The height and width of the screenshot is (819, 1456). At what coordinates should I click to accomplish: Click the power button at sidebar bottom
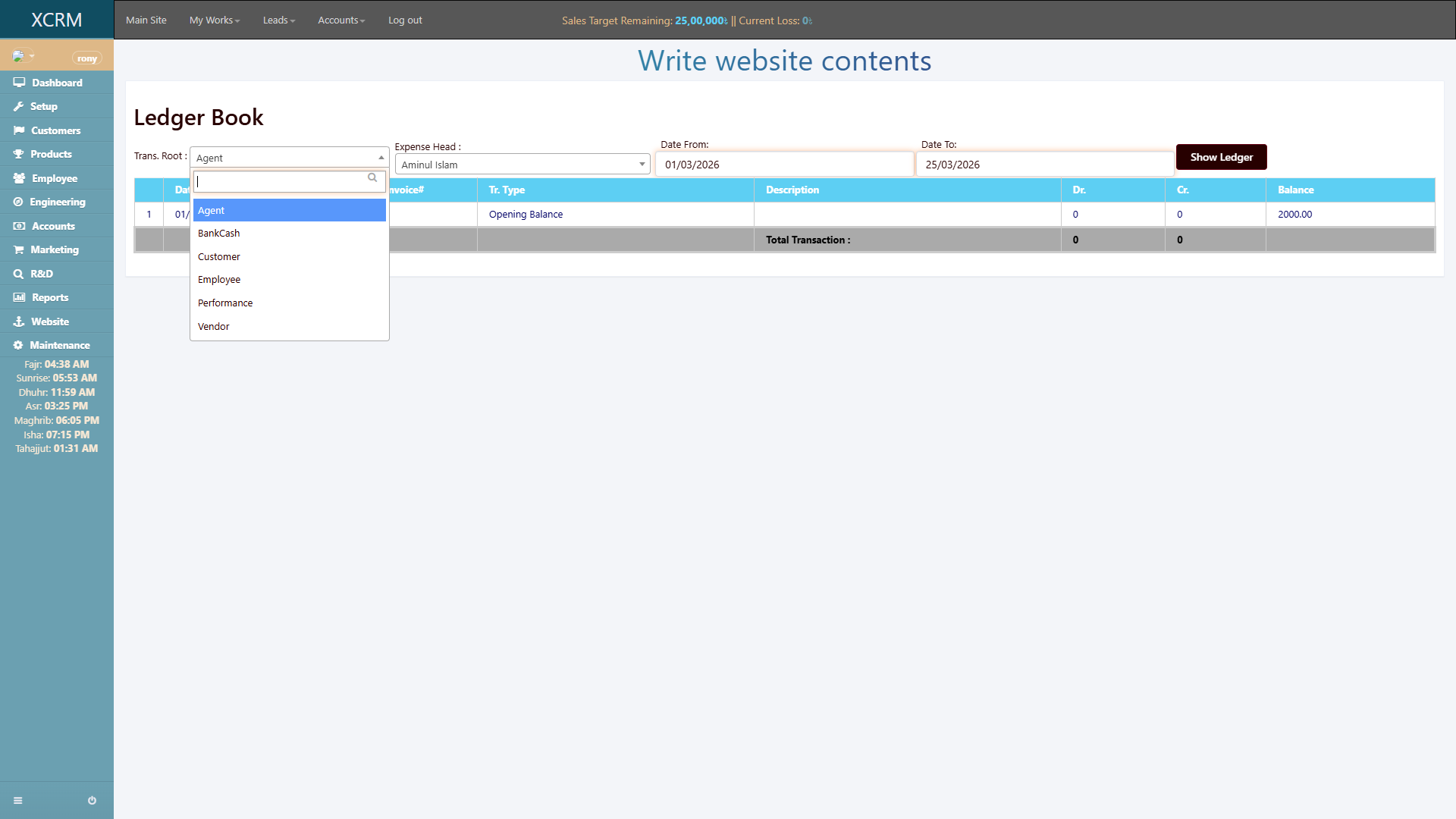[92, 800]
